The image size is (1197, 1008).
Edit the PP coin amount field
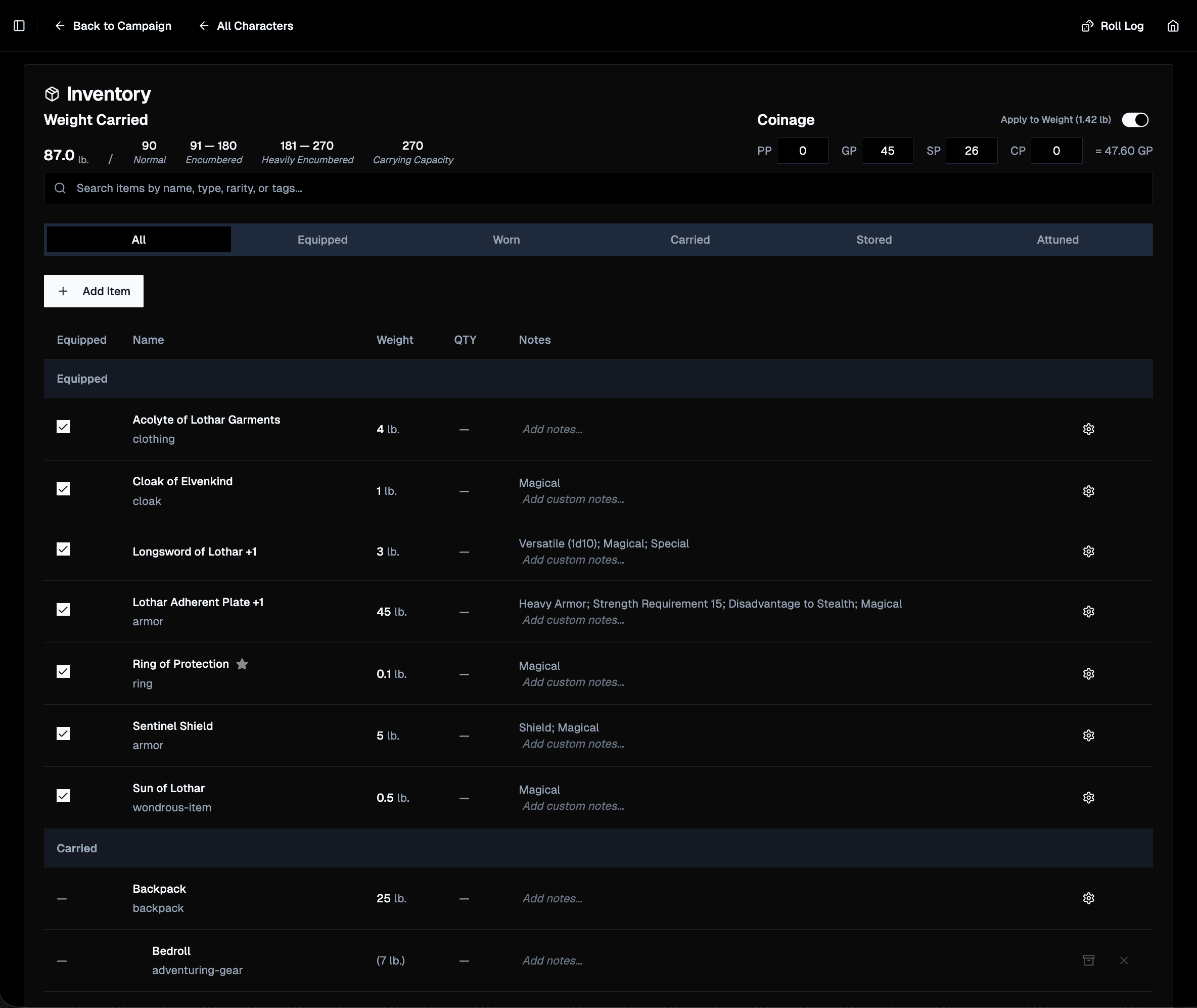[x=802, y=151]
